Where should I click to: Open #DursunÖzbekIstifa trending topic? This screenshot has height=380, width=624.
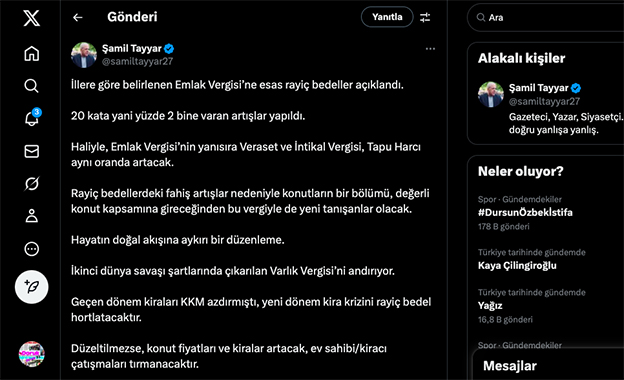525,212
